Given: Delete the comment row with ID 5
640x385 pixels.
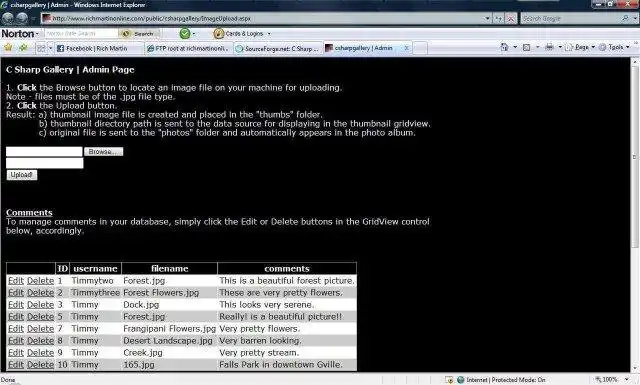Looking at the screenshot, I should 40,316.
